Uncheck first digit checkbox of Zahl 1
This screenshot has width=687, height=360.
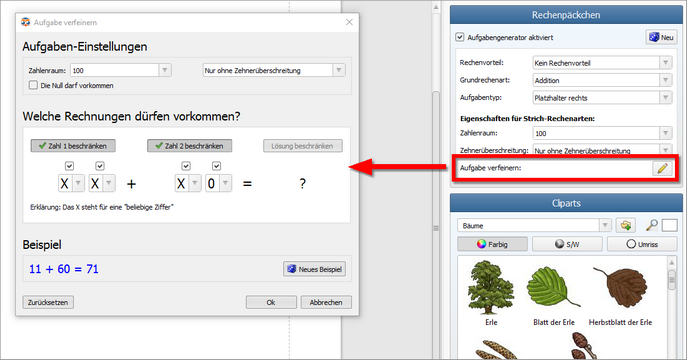click(x=69, y=166)
